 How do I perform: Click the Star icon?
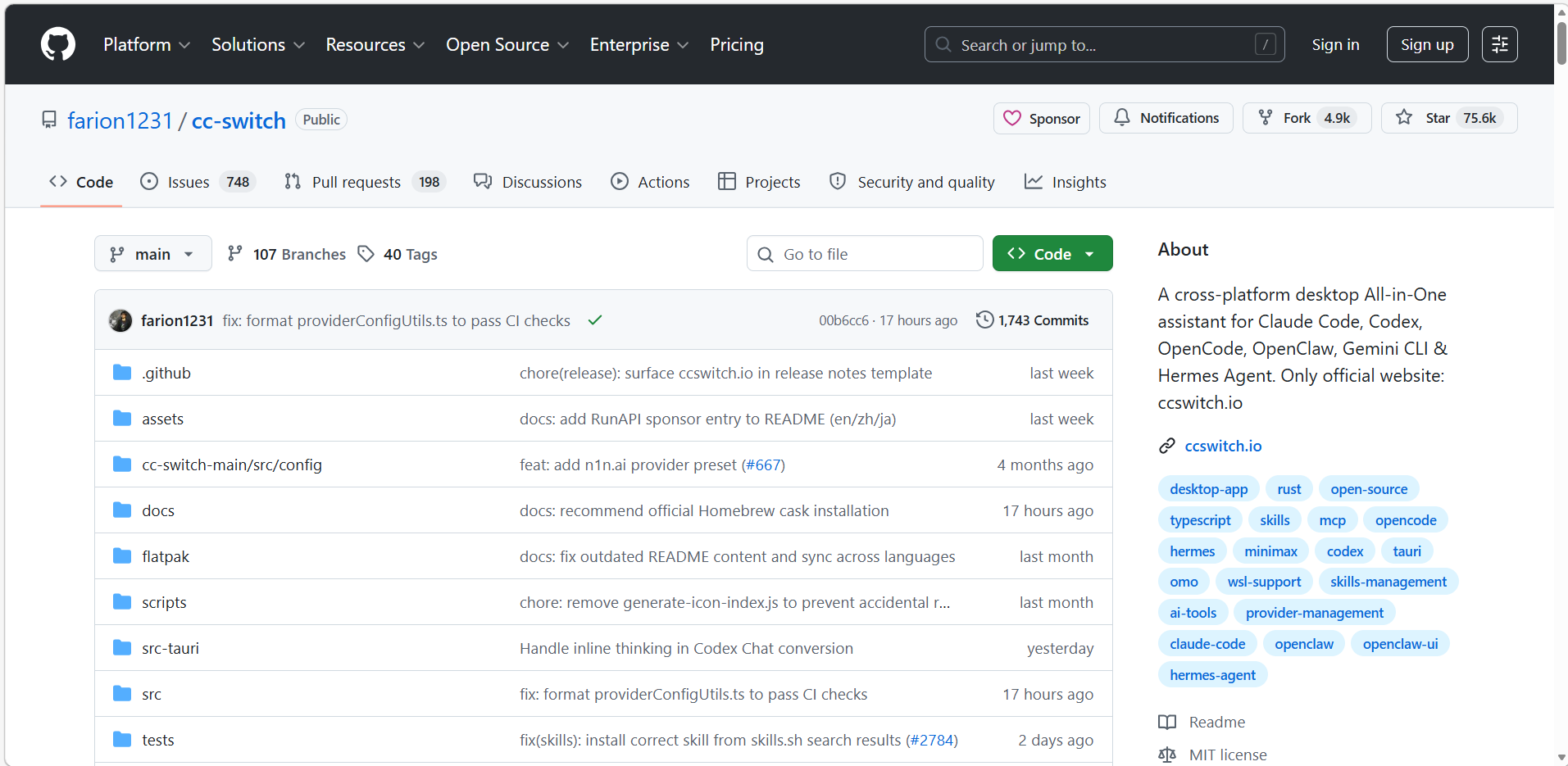(1404, 118)
